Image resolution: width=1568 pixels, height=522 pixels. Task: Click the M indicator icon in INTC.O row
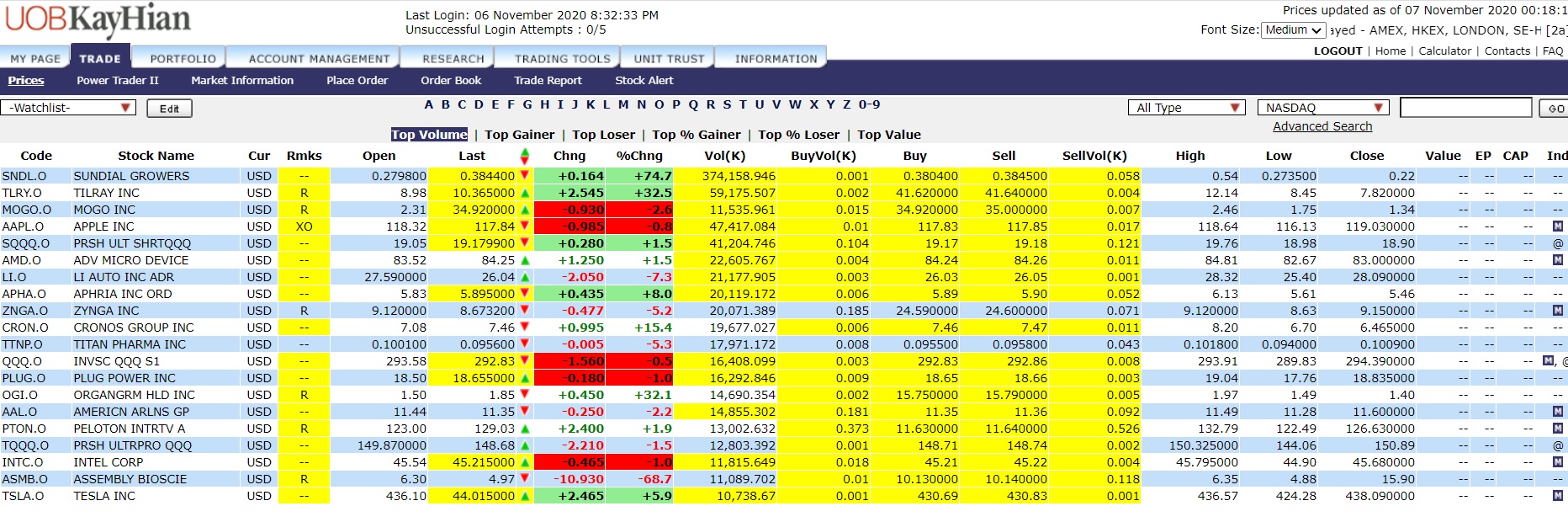click(1557, 462)
